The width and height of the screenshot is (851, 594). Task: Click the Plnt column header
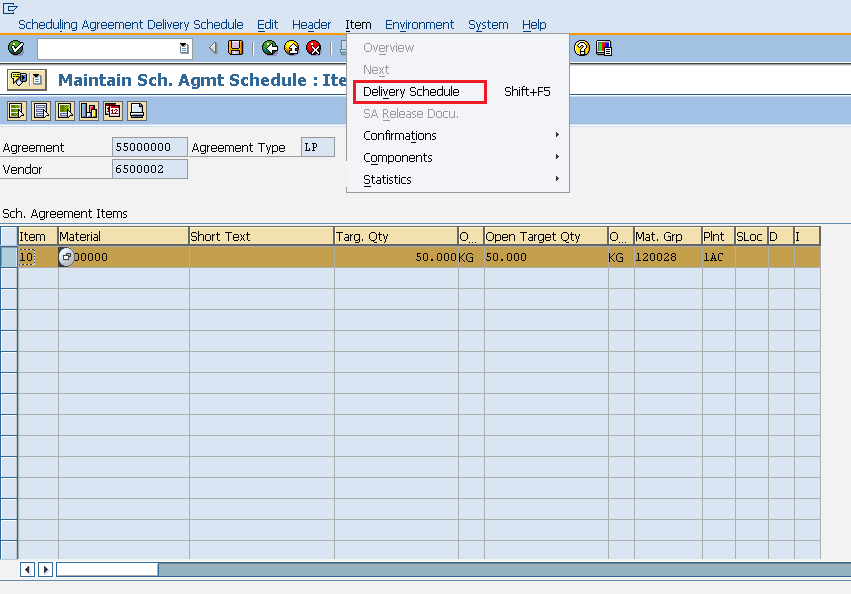[x=719, y=236]
